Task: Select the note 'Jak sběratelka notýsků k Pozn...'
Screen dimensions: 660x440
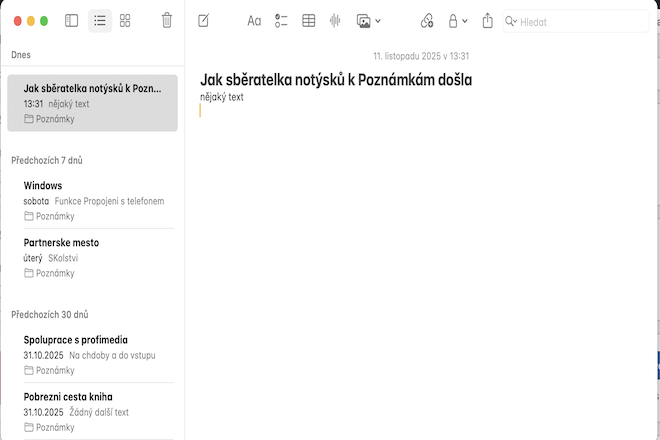Action: tap(93, 103)
